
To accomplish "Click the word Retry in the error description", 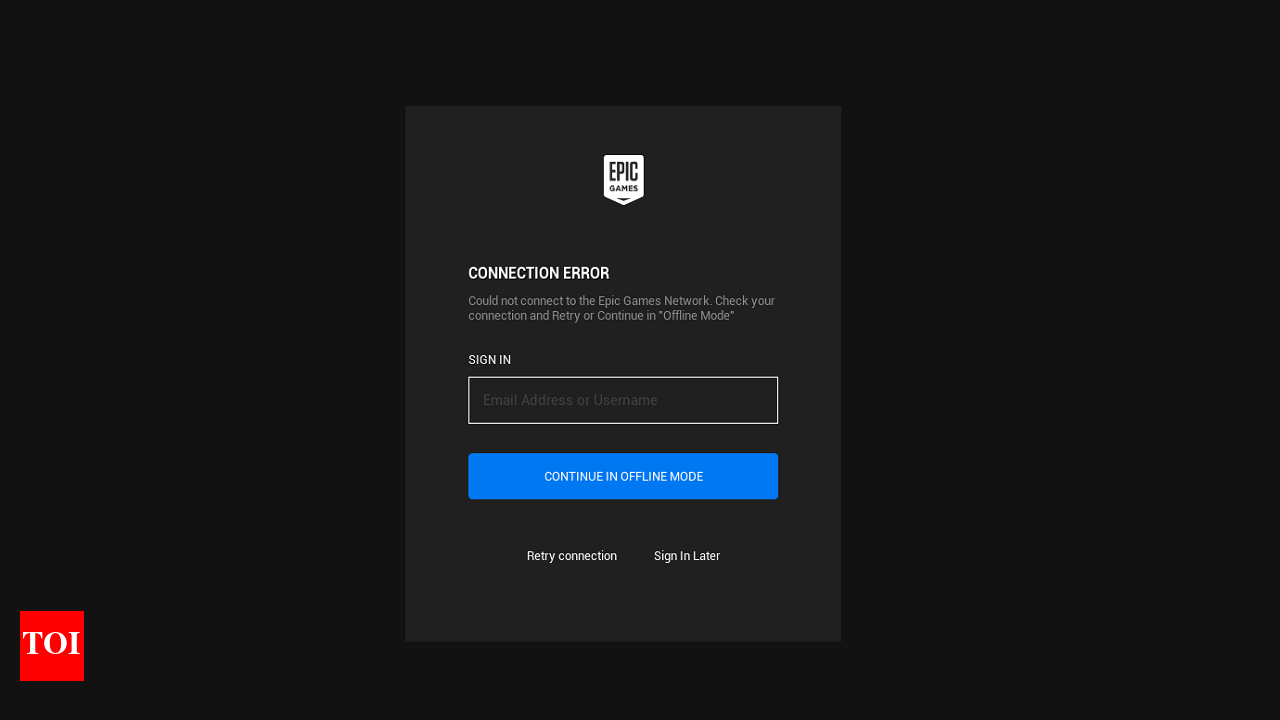I will coord(566,316).
